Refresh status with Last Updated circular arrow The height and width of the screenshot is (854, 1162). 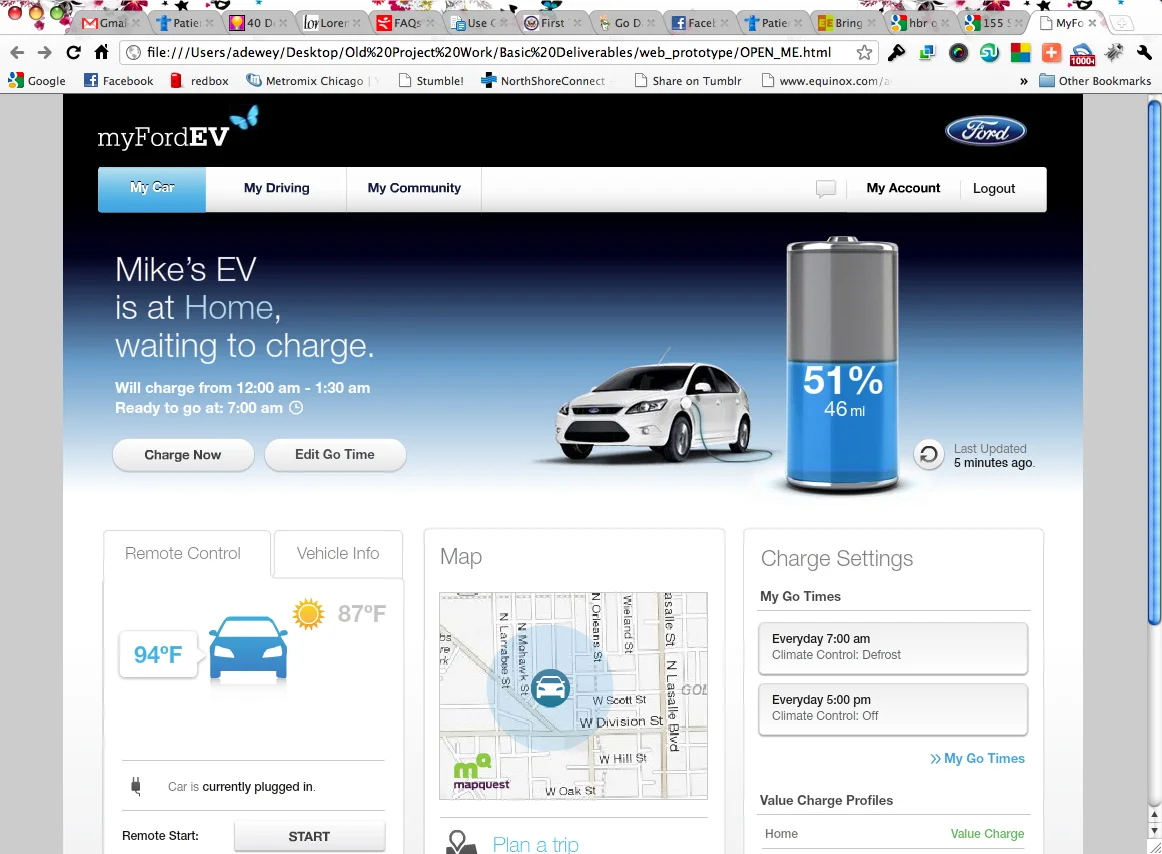929,454
